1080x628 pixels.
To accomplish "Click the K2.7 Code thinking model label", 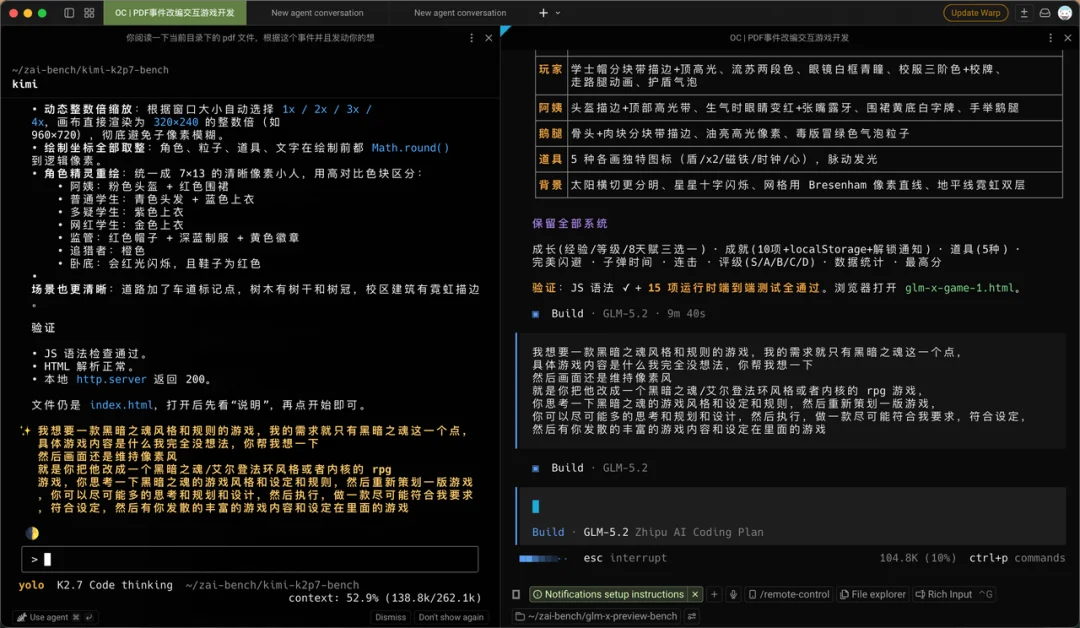I will tap(114, 585).
